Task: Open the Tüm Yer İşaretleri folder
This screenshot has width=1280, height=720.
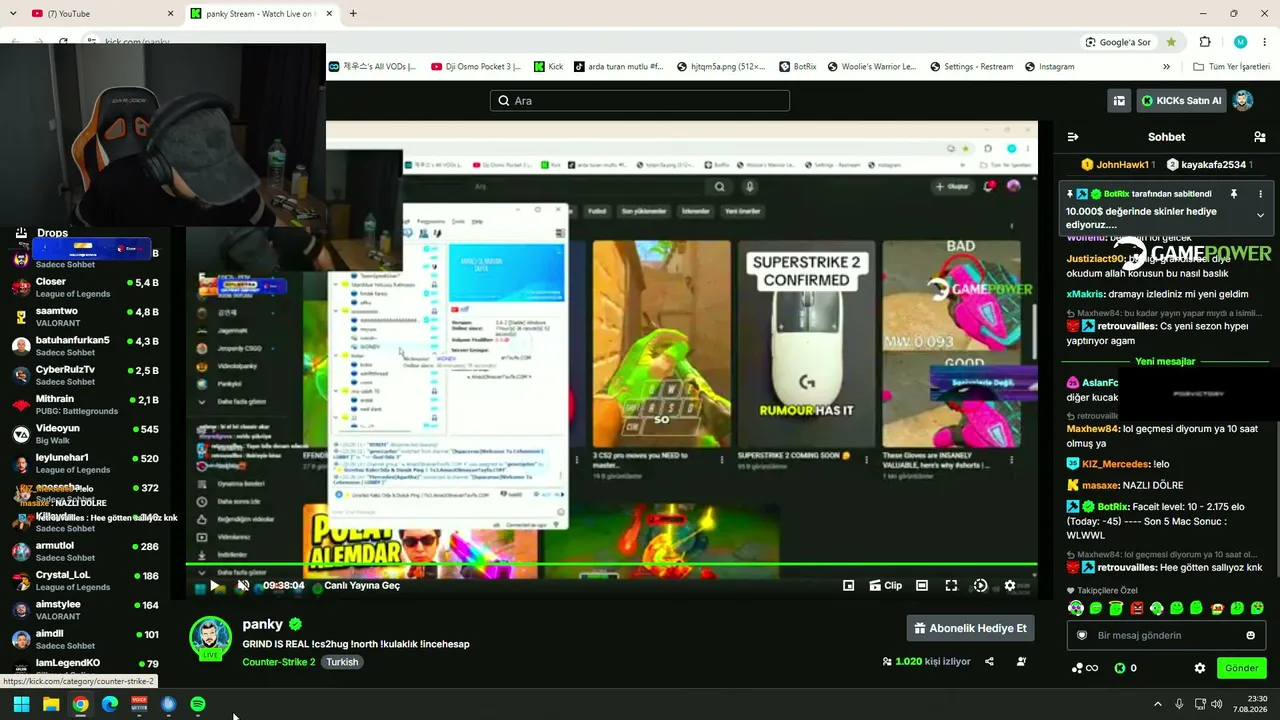Action: [1231, 67]
